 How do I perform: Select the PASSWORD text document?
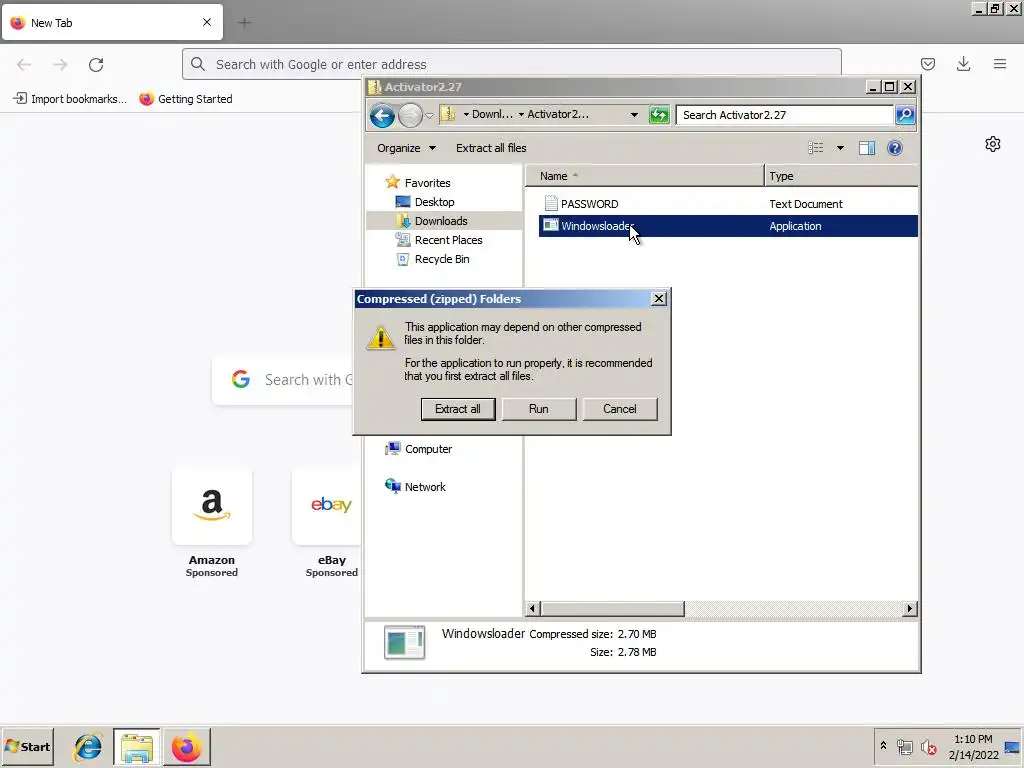point(589,204)
